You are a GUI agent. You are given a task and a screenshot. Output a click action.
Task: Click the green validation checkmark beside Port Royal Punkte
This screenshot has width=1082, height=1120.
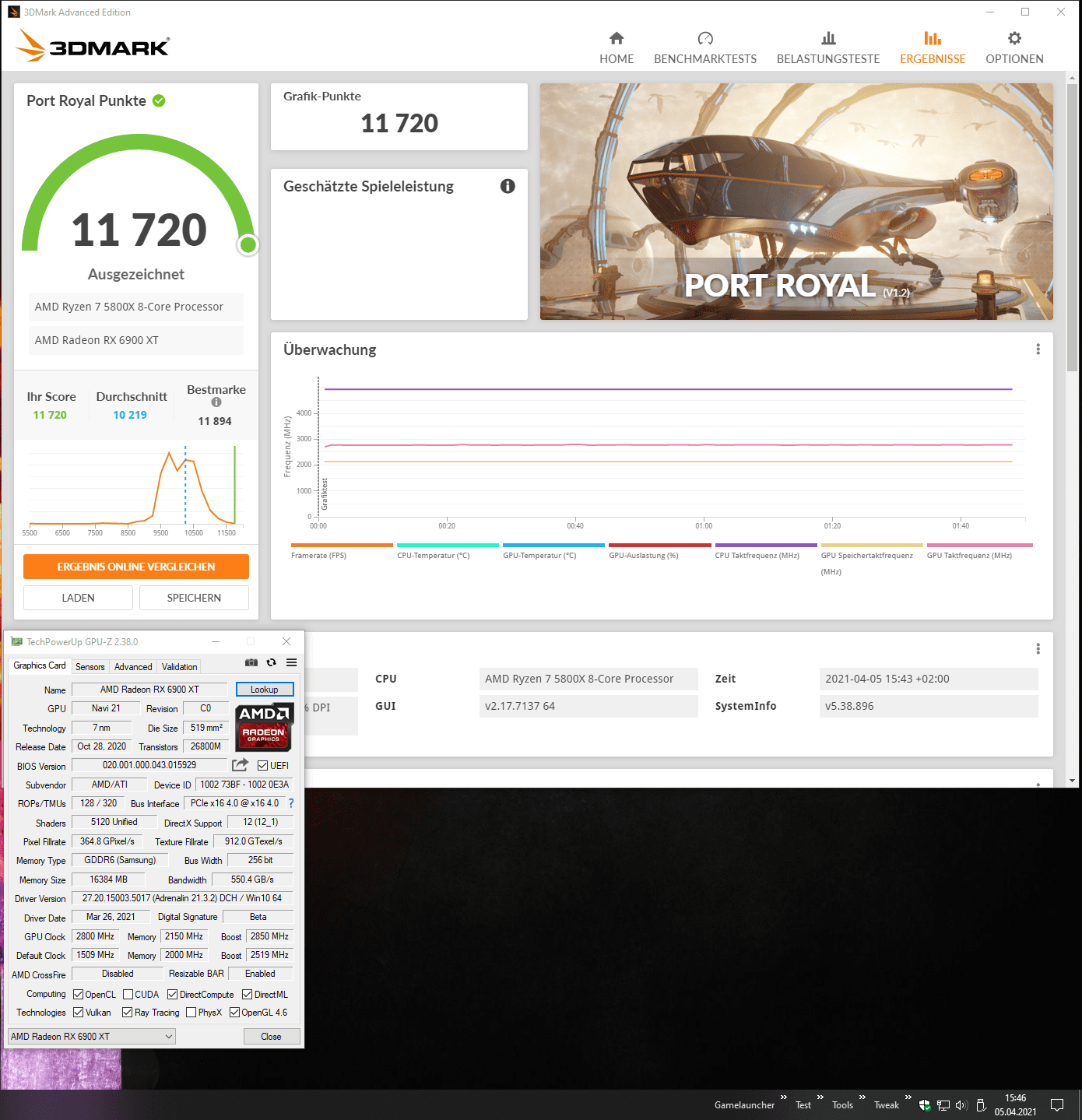(159, 100)
